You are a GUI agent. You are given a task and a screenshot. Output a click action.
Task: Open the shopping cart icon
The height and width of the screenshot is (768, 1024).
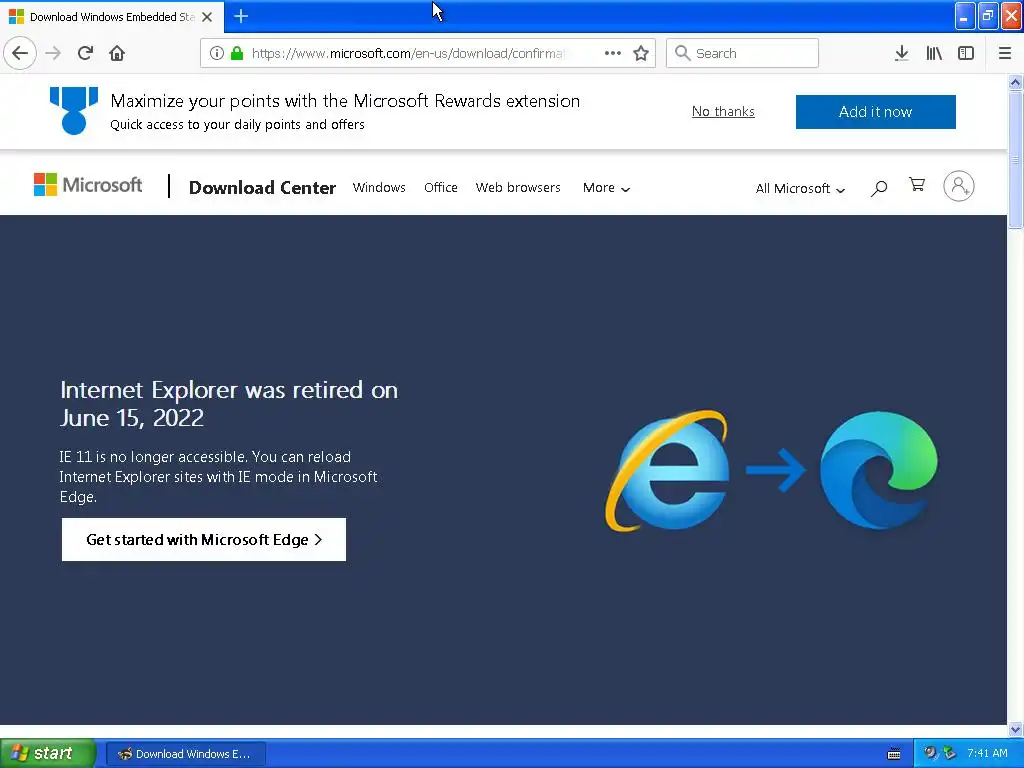click(x=917, y=185)
